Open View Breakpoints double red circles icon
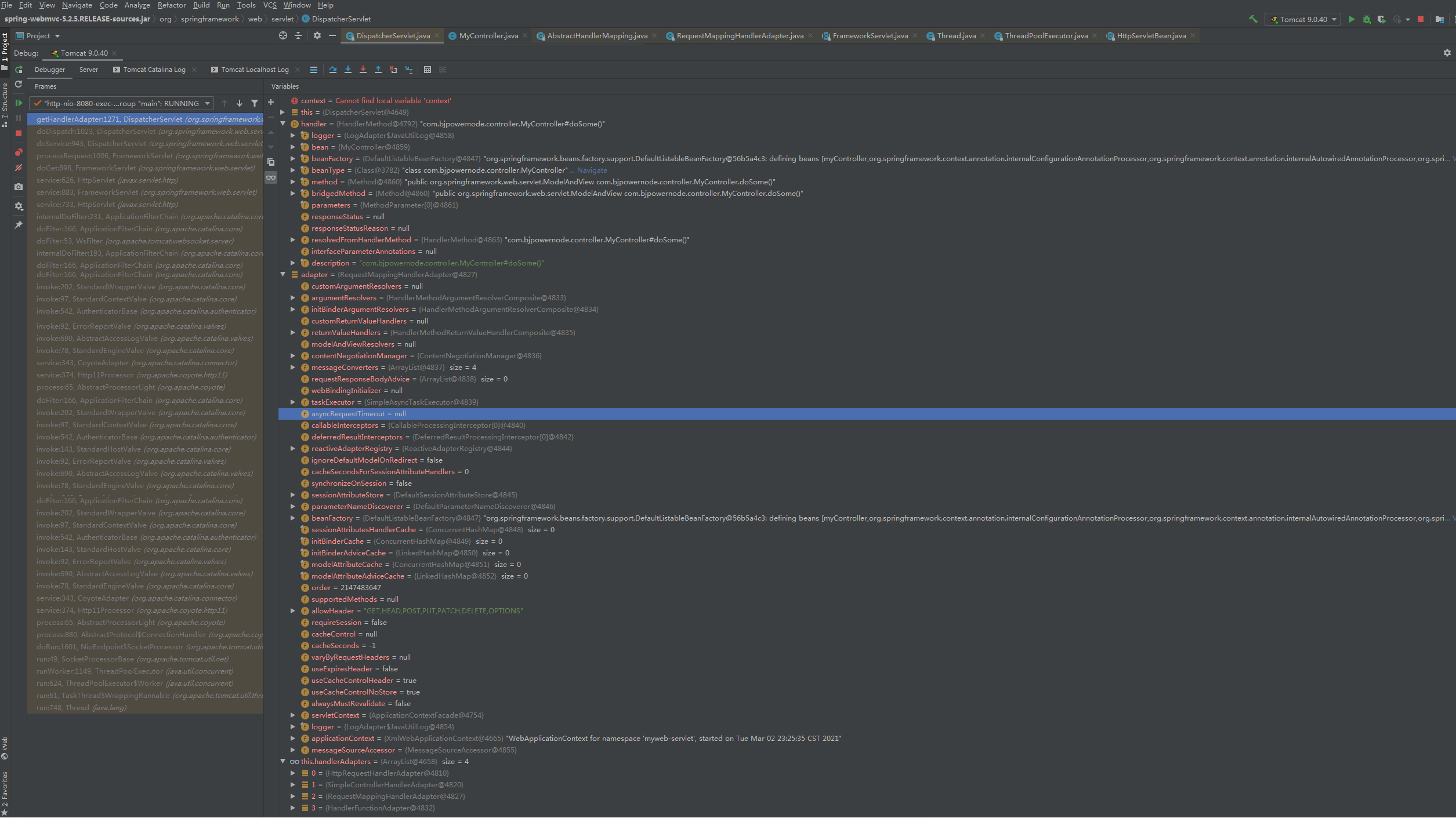Screen dimensions: 1456x818 click(x=19, y=152)
